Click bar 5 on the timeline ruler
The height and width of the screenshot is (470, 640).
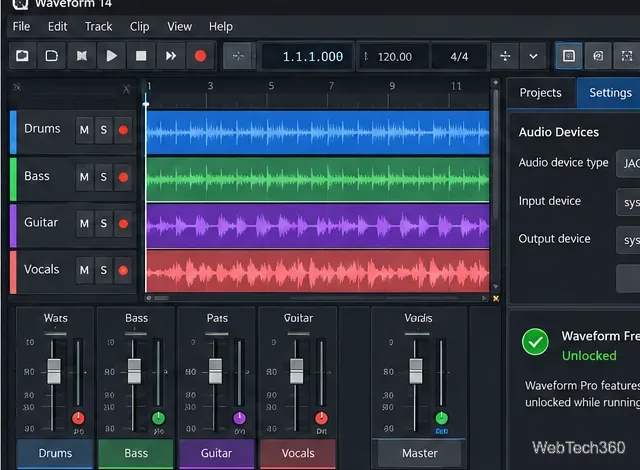pos(271,86)
